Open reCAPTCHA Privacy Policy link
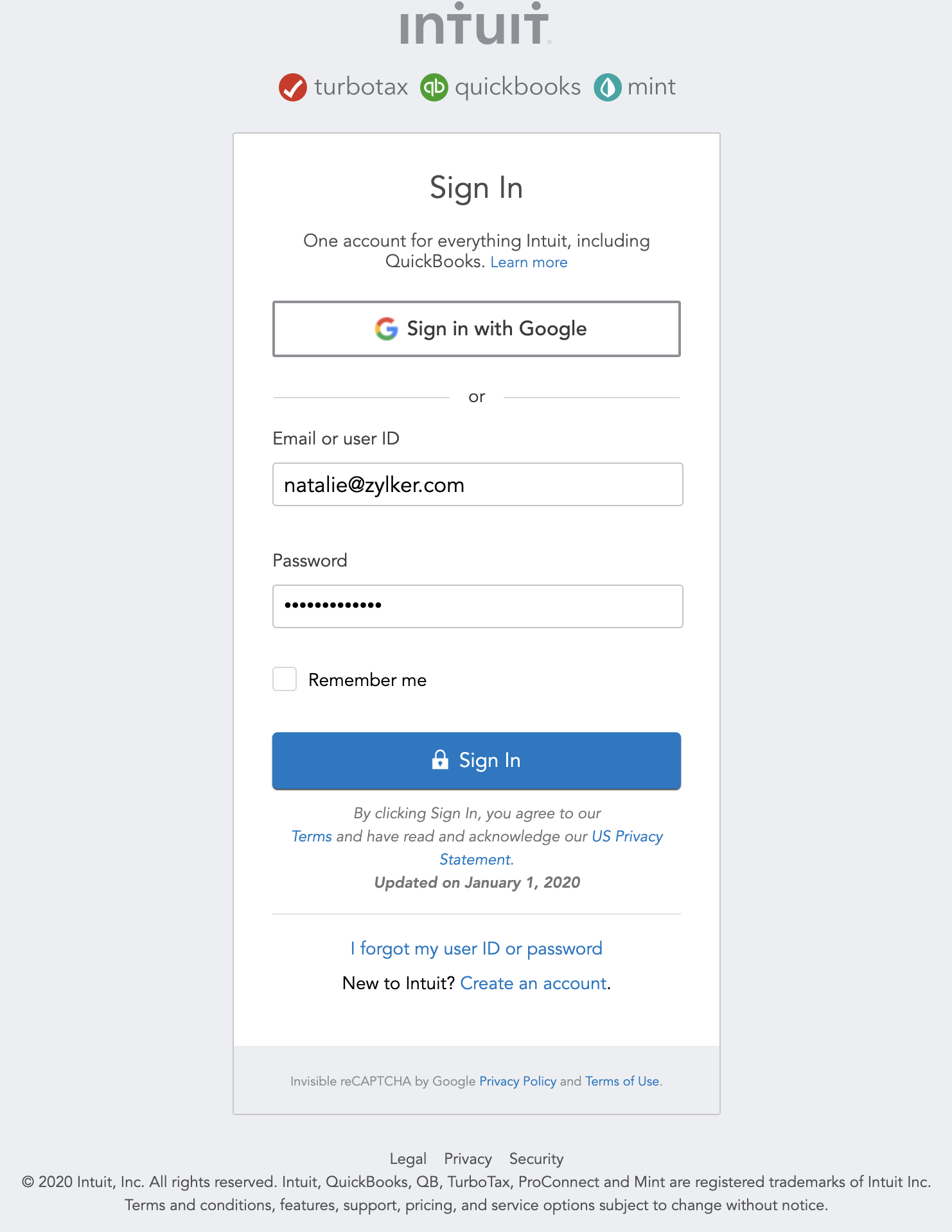 pyautogui.click(x=518, y=1081)
